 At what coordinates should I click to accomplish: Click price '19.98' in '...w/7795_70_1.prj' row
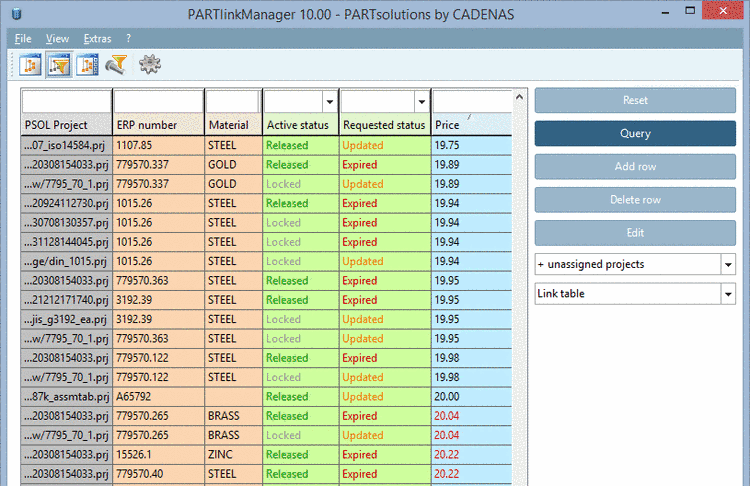(x=472, y=377)
